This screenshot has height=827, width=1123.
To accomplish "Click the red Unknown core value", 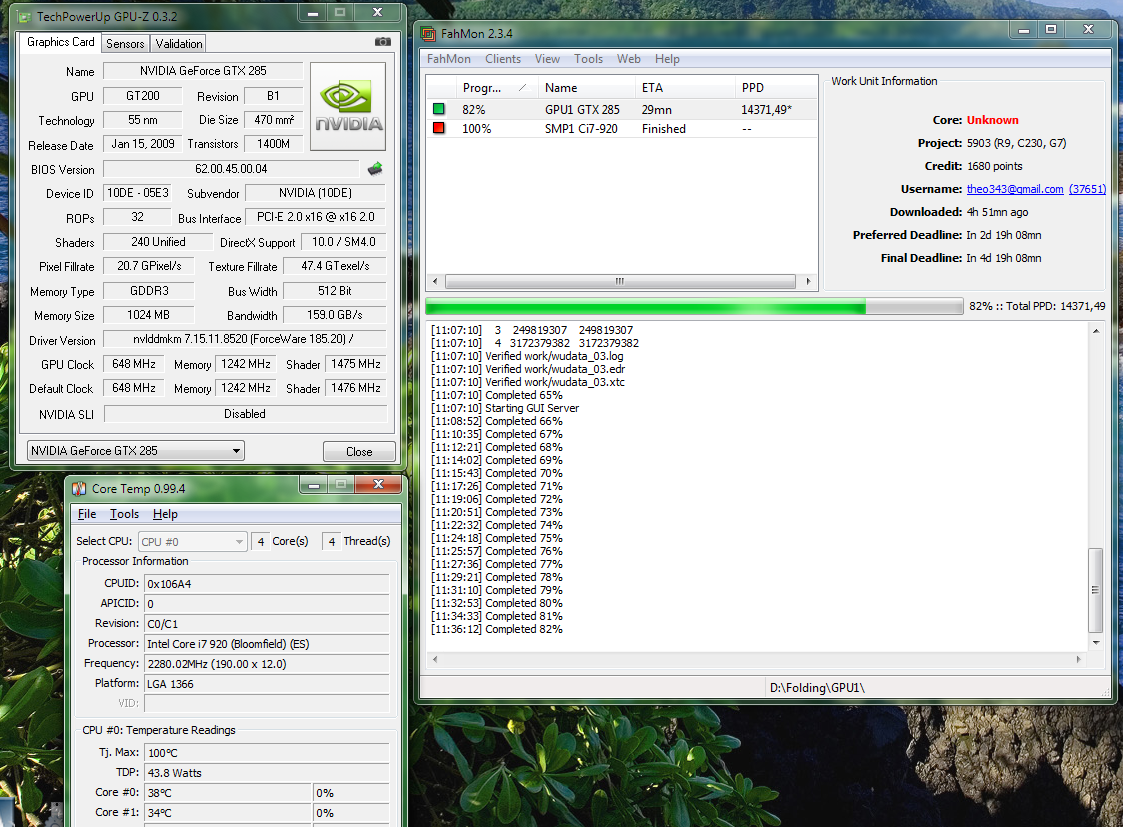I will click(x=993, y=120).
